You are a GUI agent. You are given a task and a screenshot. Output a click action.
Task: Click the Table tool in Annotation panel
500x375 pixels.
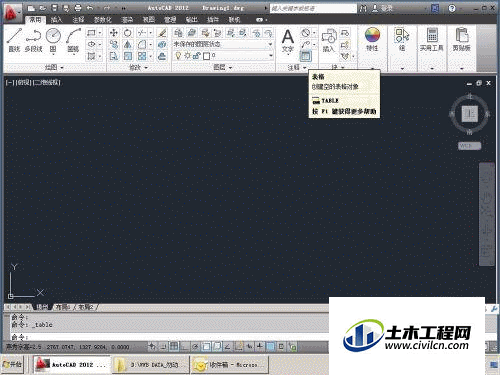(305, 56)
